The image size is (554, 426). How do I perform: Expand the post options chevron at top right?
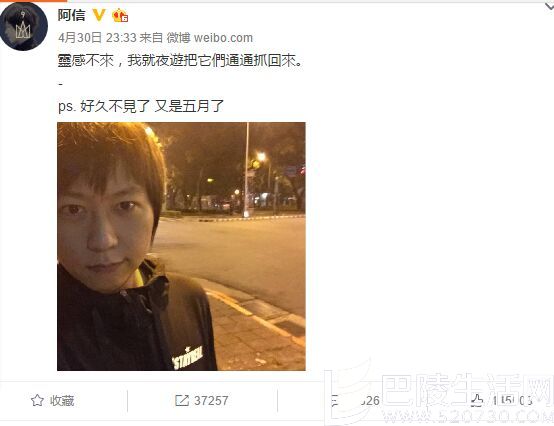pos(549,6)
